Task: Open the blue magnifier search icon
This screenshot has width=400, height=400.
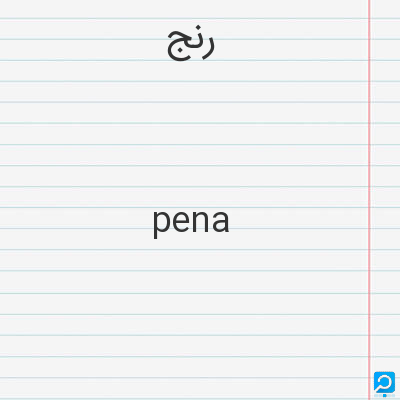Action: [x=384, y=382]
